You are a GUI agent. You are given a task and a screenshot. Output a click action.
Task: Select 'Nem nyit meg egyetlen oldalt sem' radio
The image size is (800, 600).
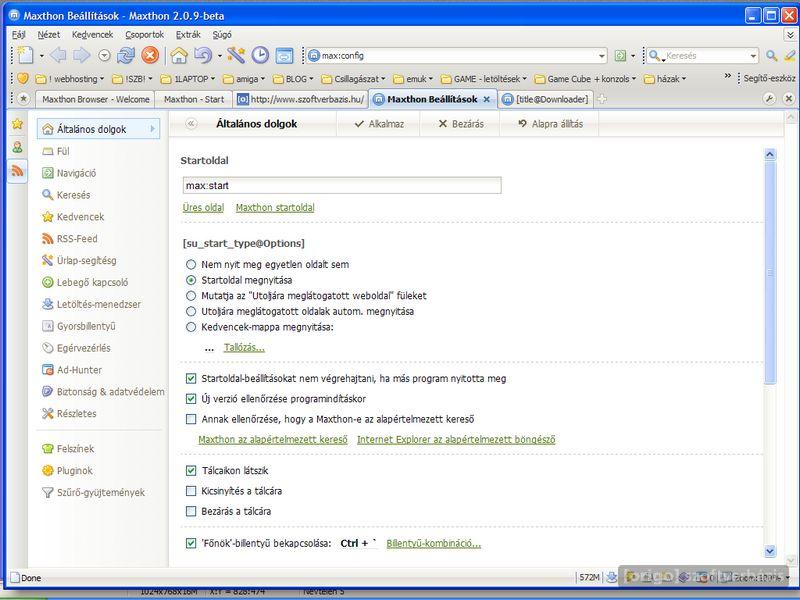[191, 264]
